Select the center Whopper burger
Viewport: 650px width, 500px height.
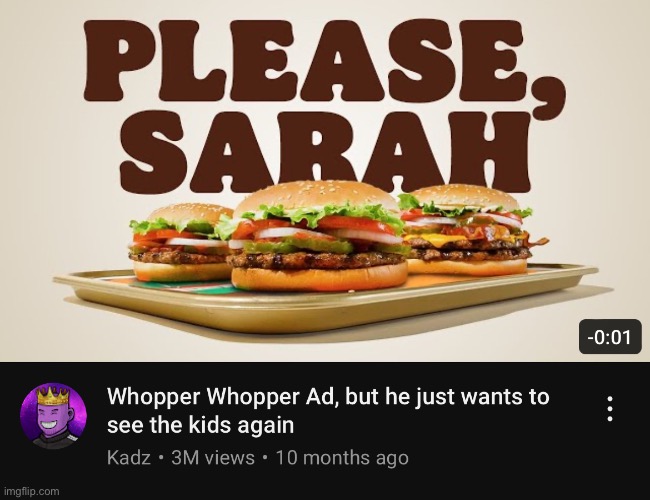(x=319, y=236)
